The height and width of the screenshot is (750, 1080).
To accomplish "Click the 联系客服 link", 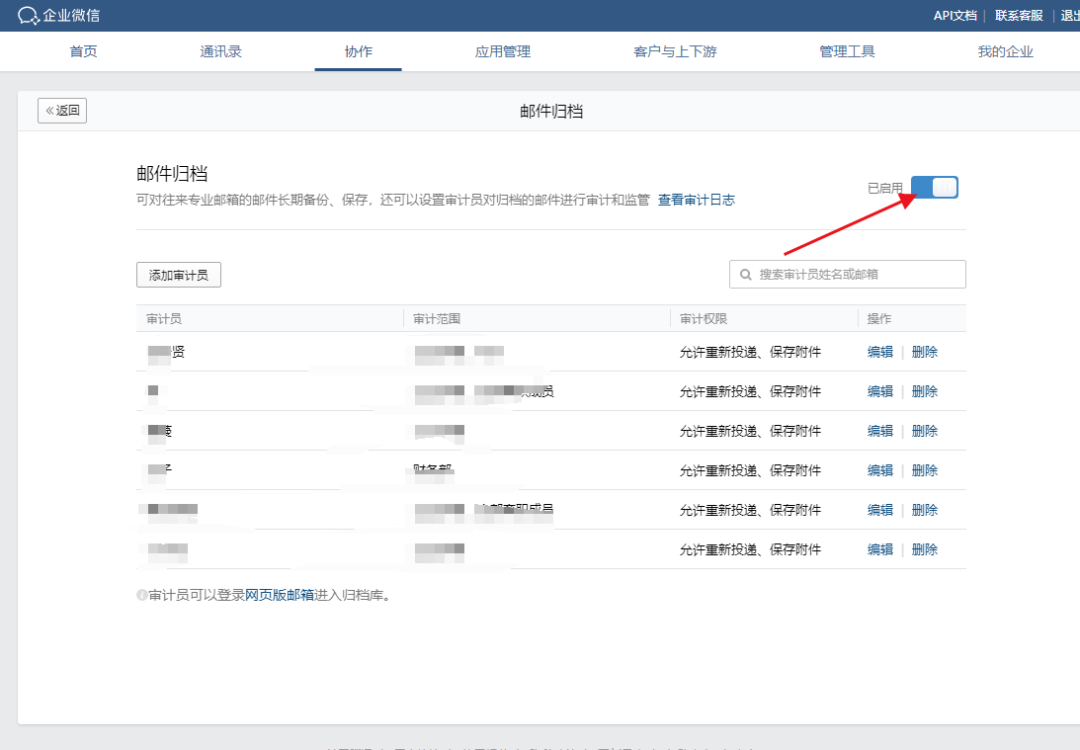I will [x=1016, y=15].
